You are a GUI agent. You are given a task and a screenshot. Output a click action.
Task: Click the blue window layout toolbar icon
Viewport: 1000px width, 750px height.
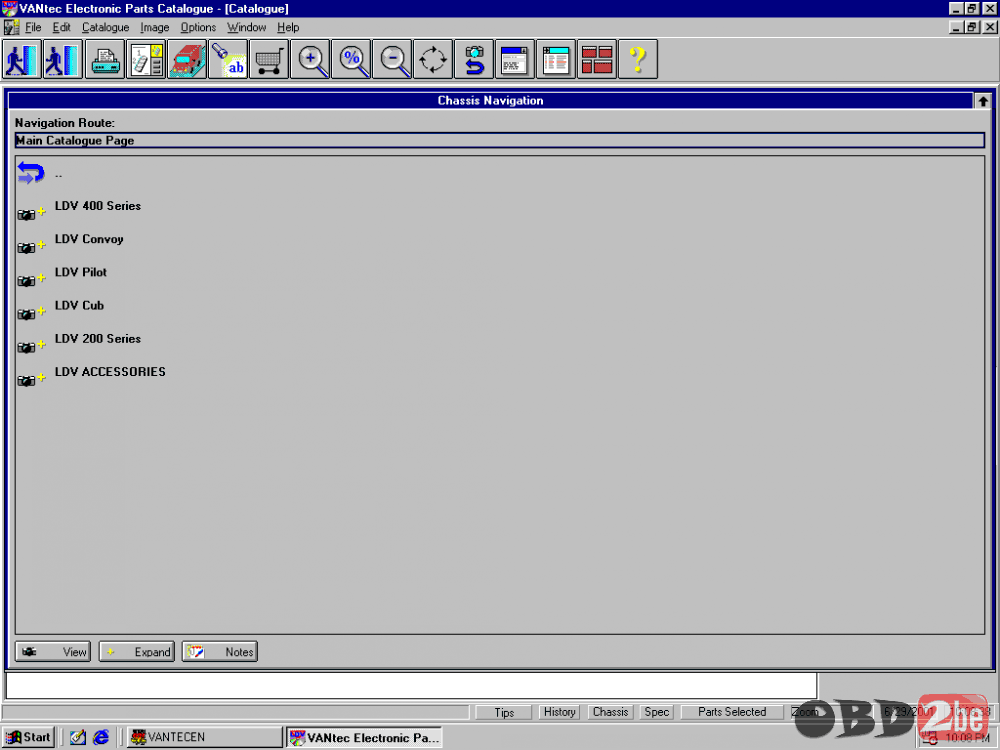click(515, 59)
